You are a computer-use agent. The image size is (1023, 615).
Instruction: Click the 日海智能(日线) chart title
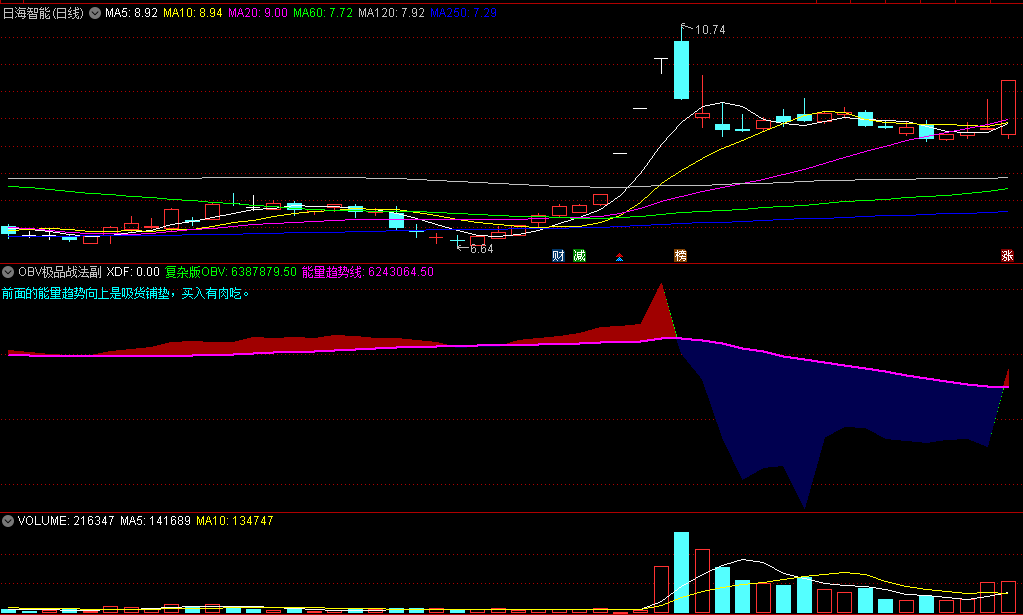coord(44,13)
